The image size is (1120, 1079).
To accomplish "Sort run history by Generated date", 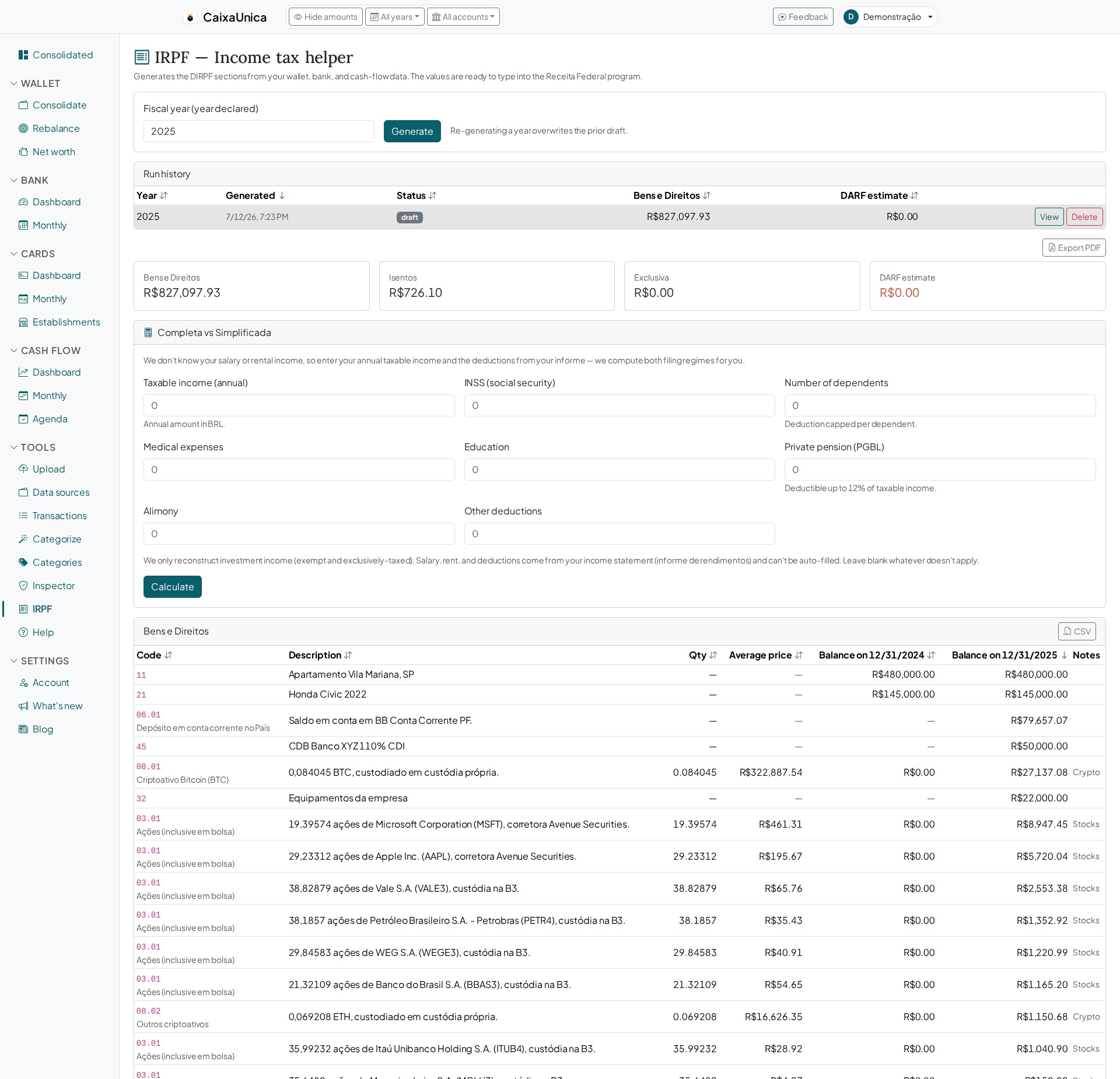I will [x=256, y=195].
